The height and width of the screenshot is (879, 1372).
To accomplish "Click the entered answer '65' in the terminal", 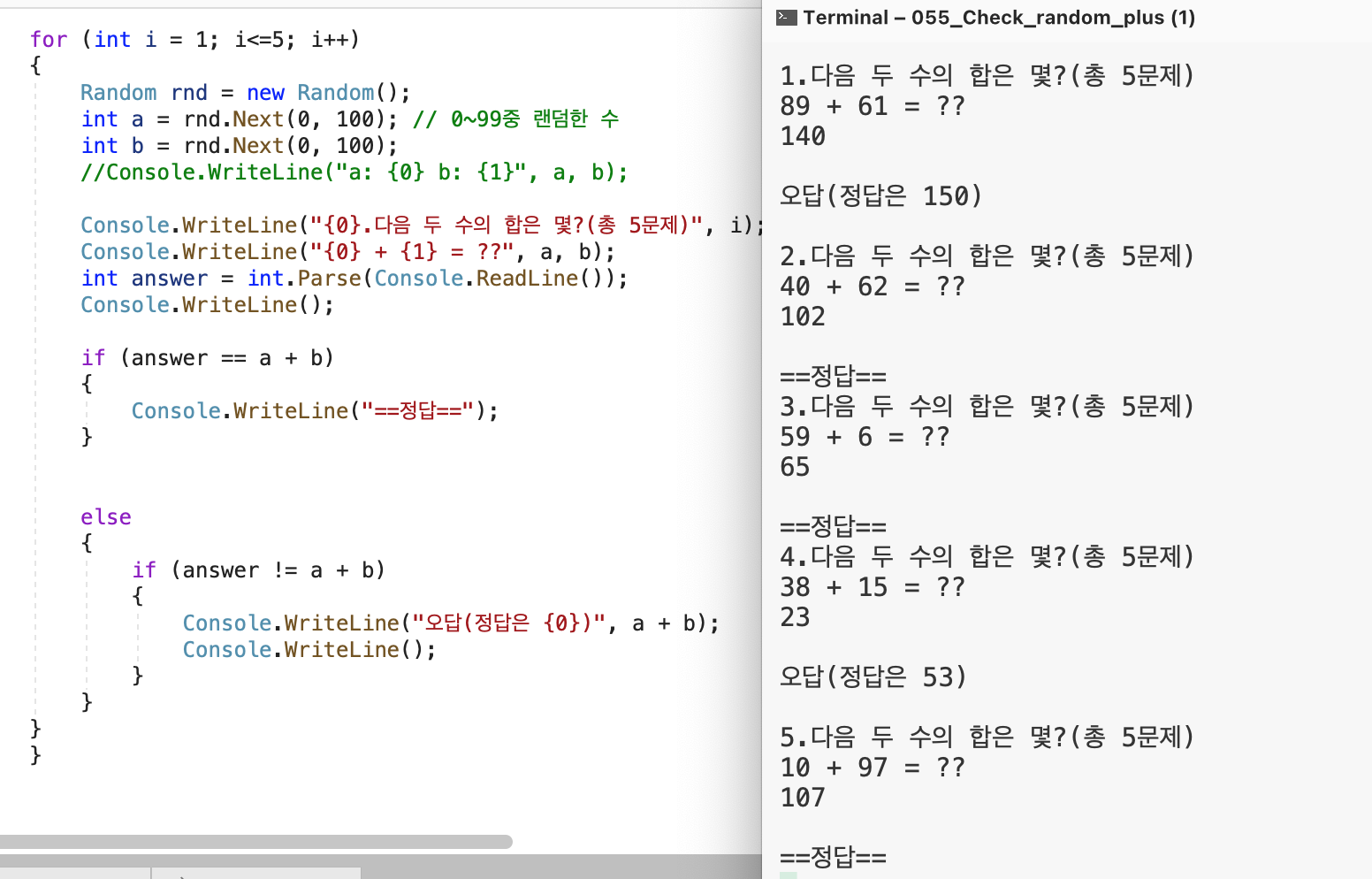I will click(x=795, y=467).
